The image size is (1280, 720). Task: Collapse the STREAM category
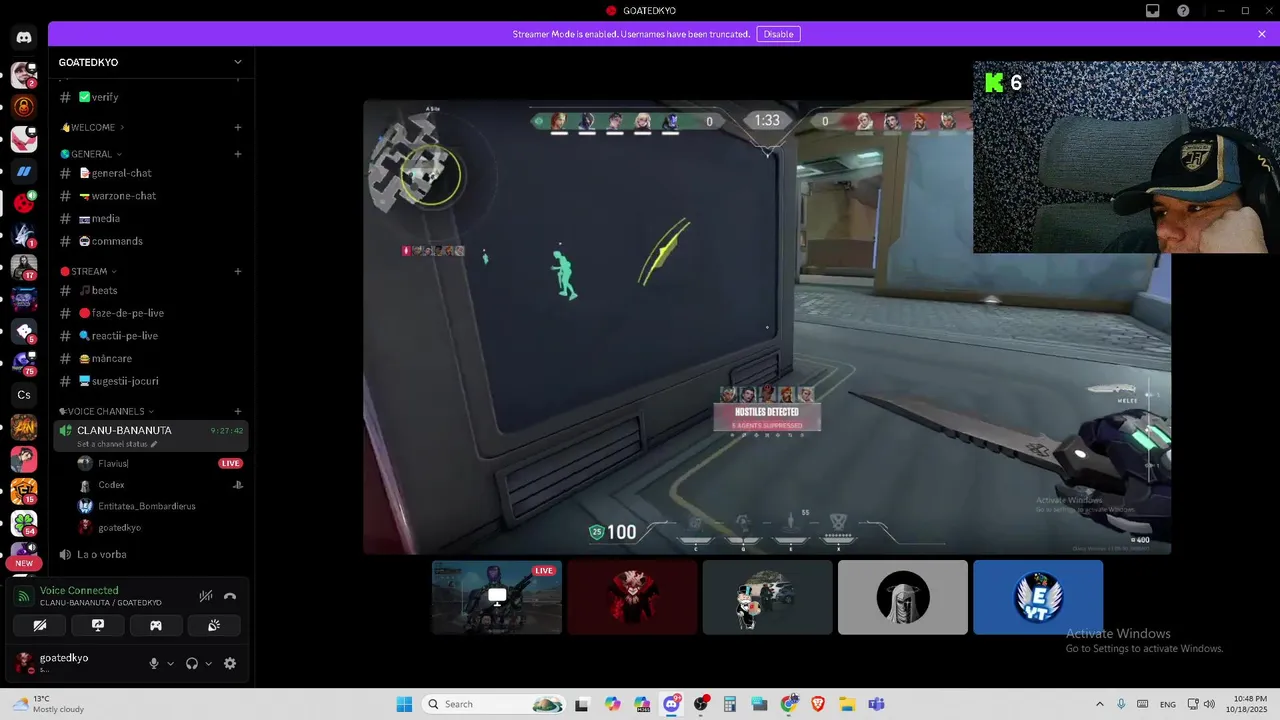pyautogui.click(x=88, y=271)
